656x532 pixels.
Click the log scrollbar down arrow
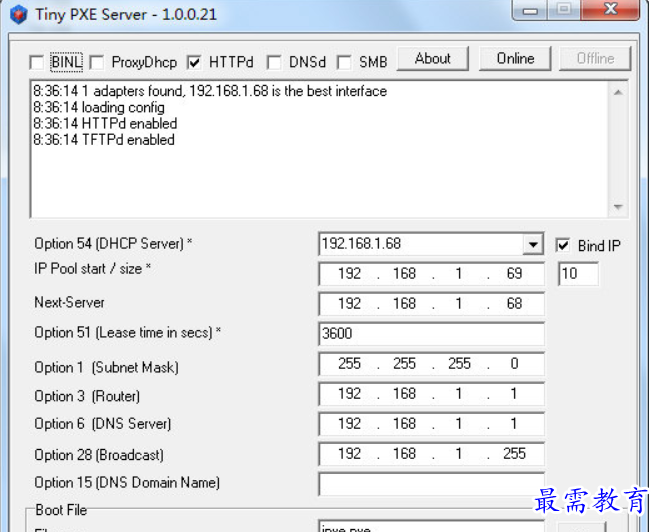coord(618,207)
